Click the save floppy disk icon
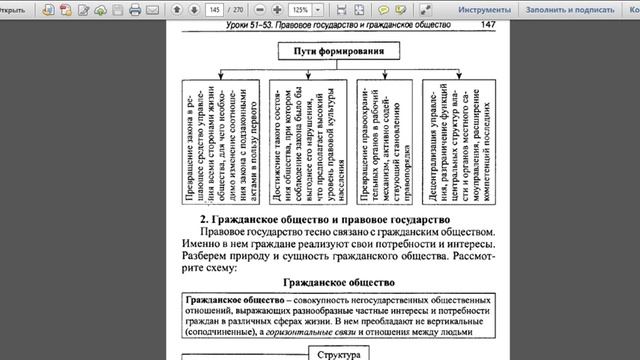 [118, 10]
